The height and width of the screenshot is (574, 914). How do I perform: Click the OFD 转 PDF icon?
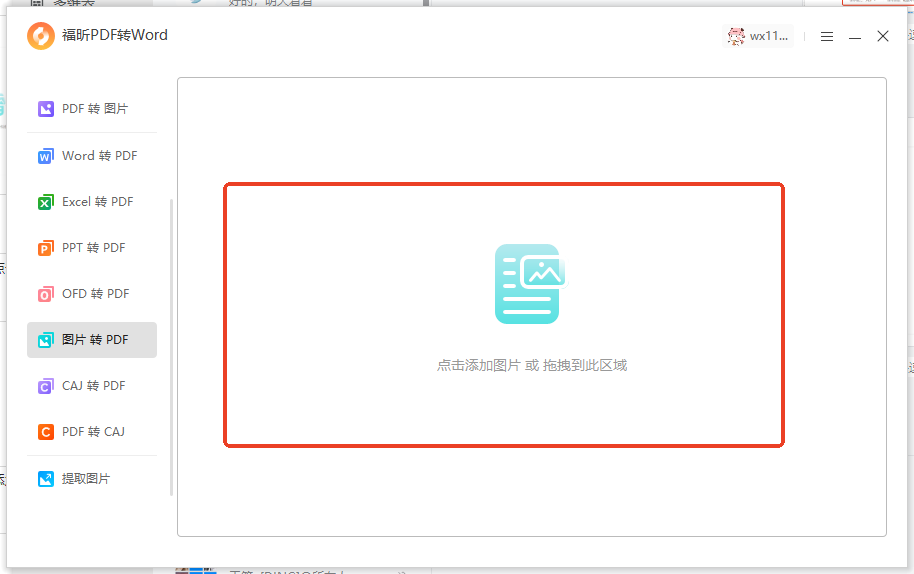click(45, 295)
